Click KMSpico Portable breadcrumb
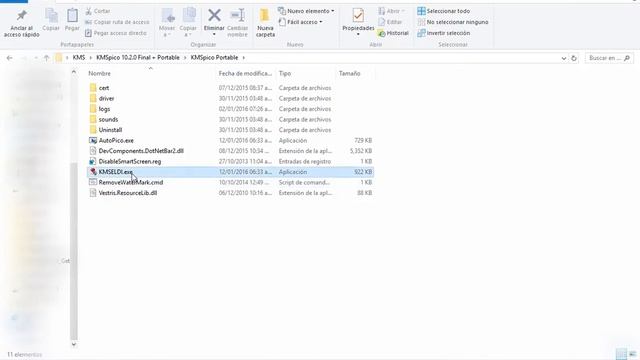Viewport: 640px width, 360px height. click(214, 58)
